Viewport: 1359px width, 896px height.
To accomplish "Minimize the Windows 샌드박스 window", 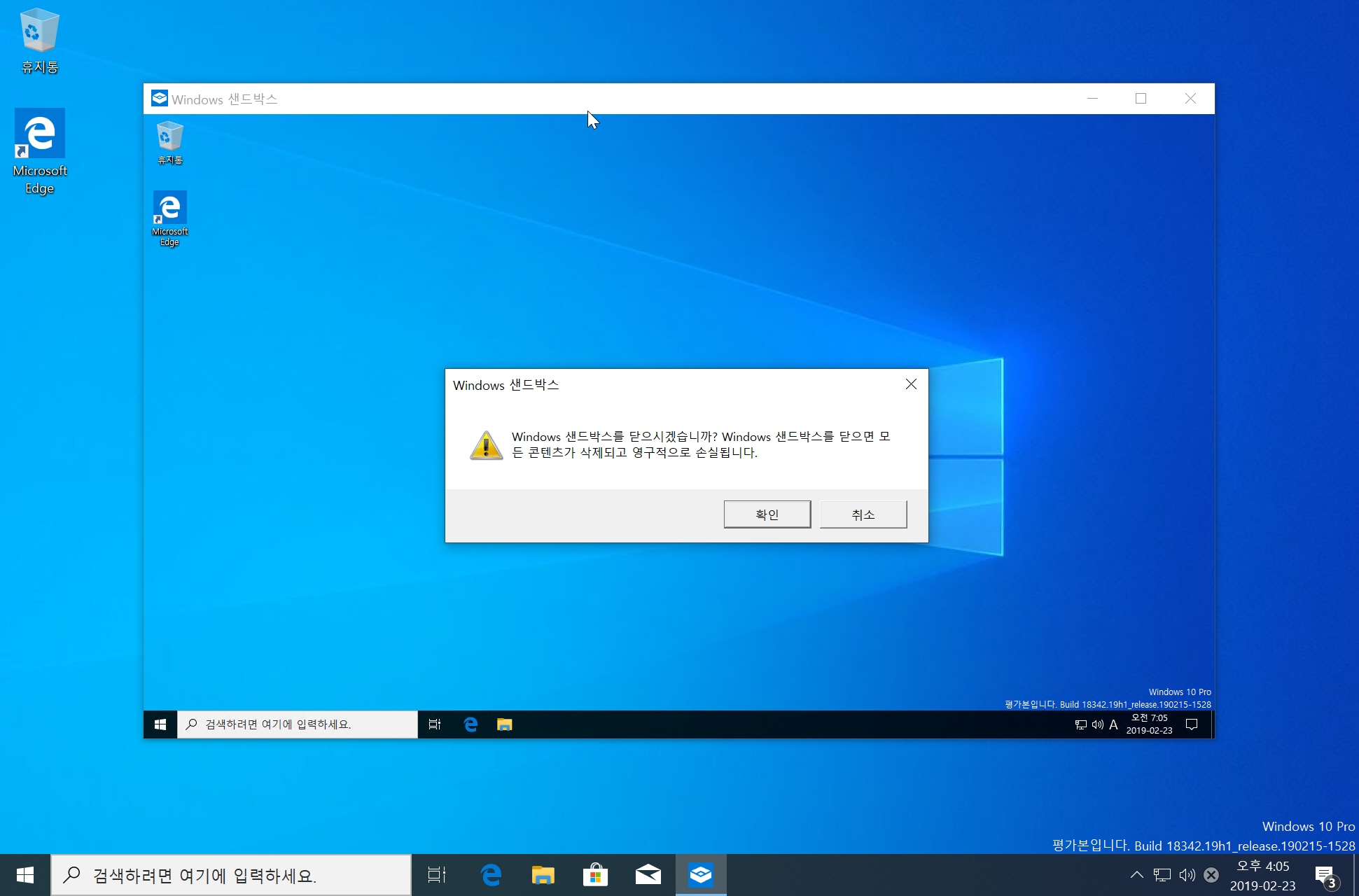I will tap(1092, 99).
